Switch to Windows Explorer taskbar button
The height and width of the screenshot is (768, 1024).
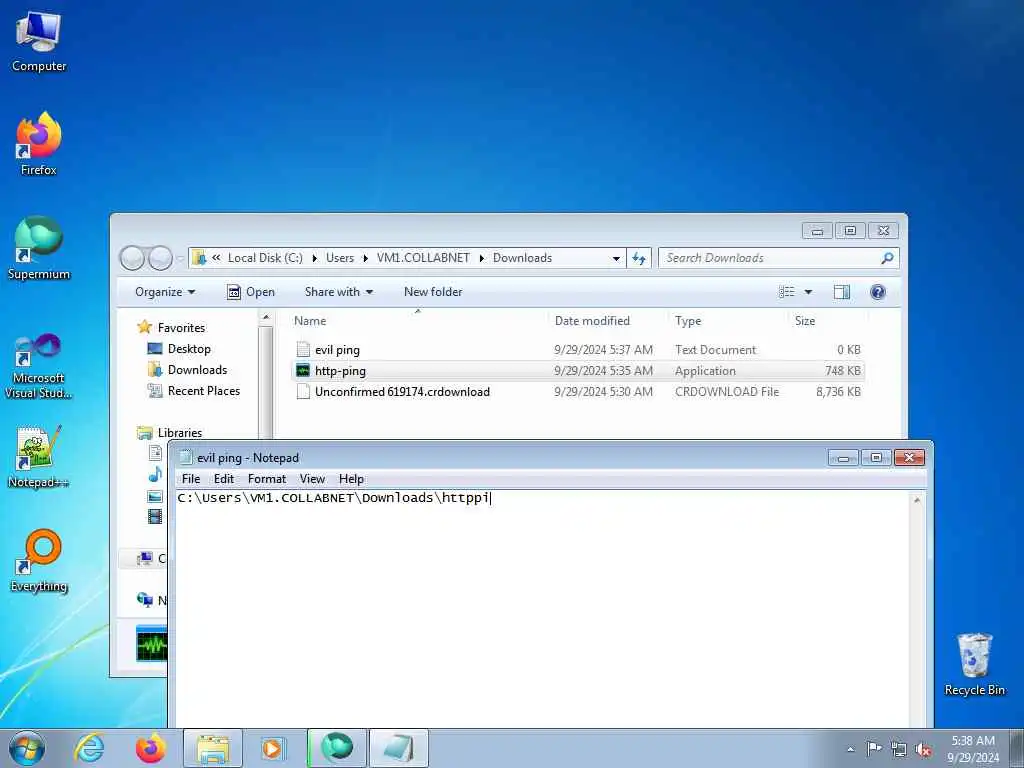click(x=213, y=748)
